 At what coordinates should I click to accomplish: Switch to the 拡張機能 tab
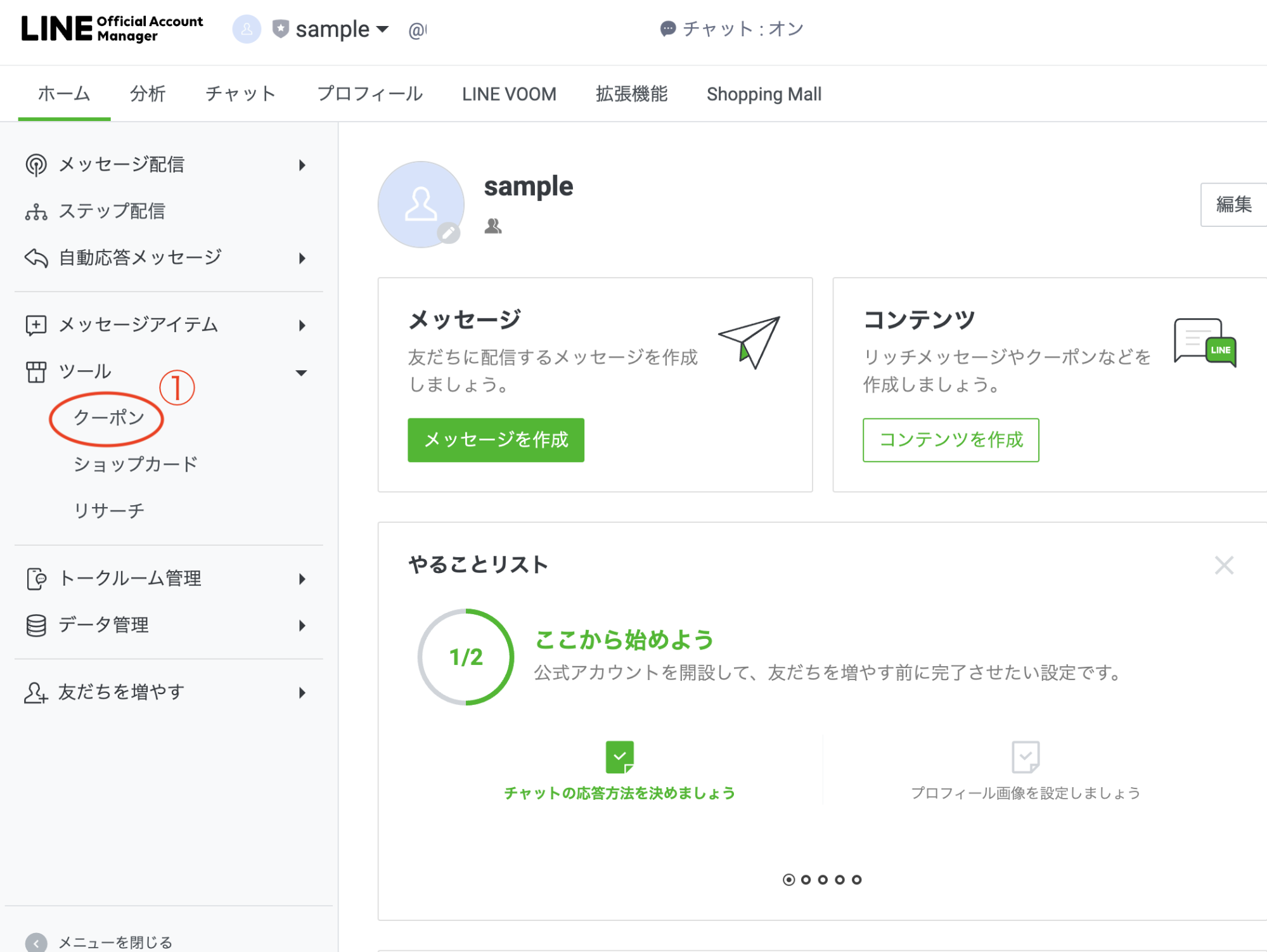coord(631,94)
